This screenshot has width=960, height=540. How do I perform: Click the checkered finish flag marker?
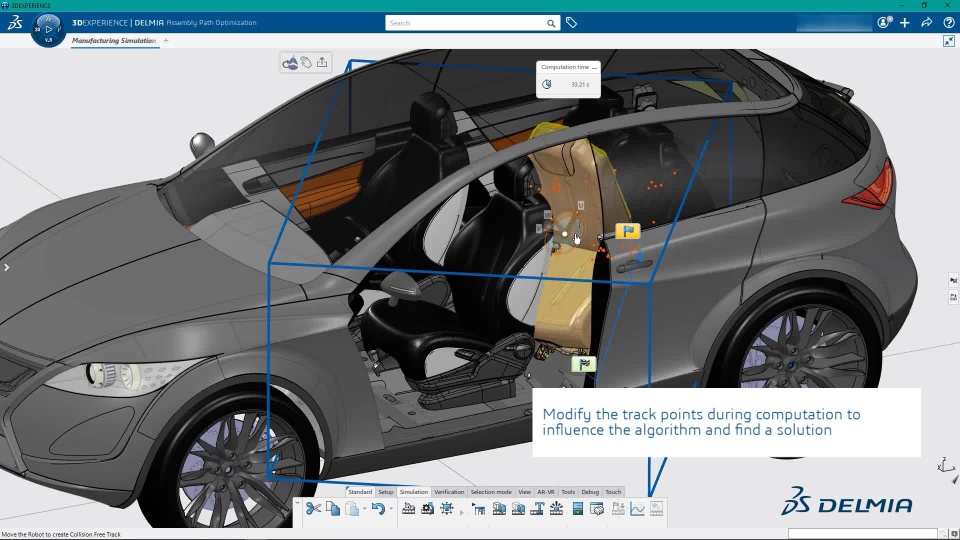[x=583, y=364]
